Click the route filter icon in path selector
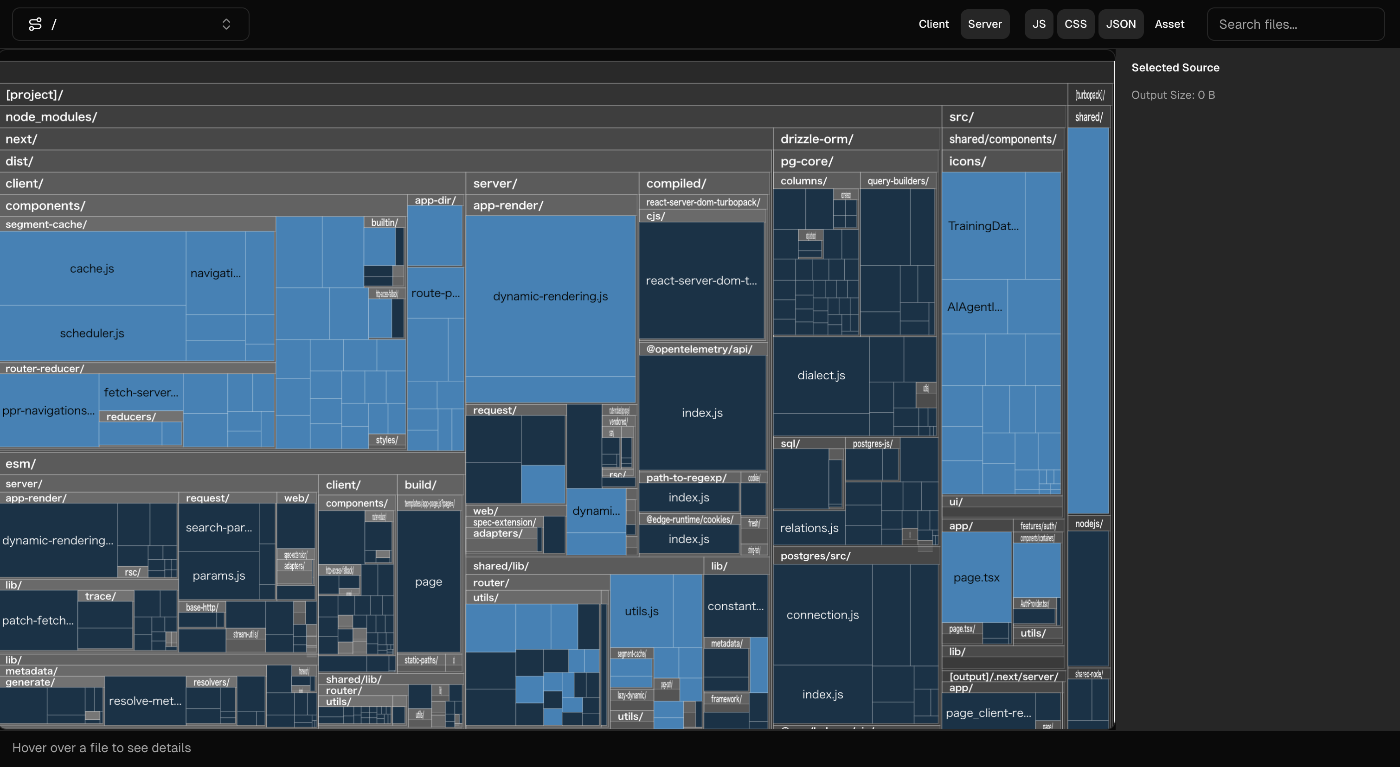The image size is (1400, 767). pyautogui.click(x=35, y=24)
